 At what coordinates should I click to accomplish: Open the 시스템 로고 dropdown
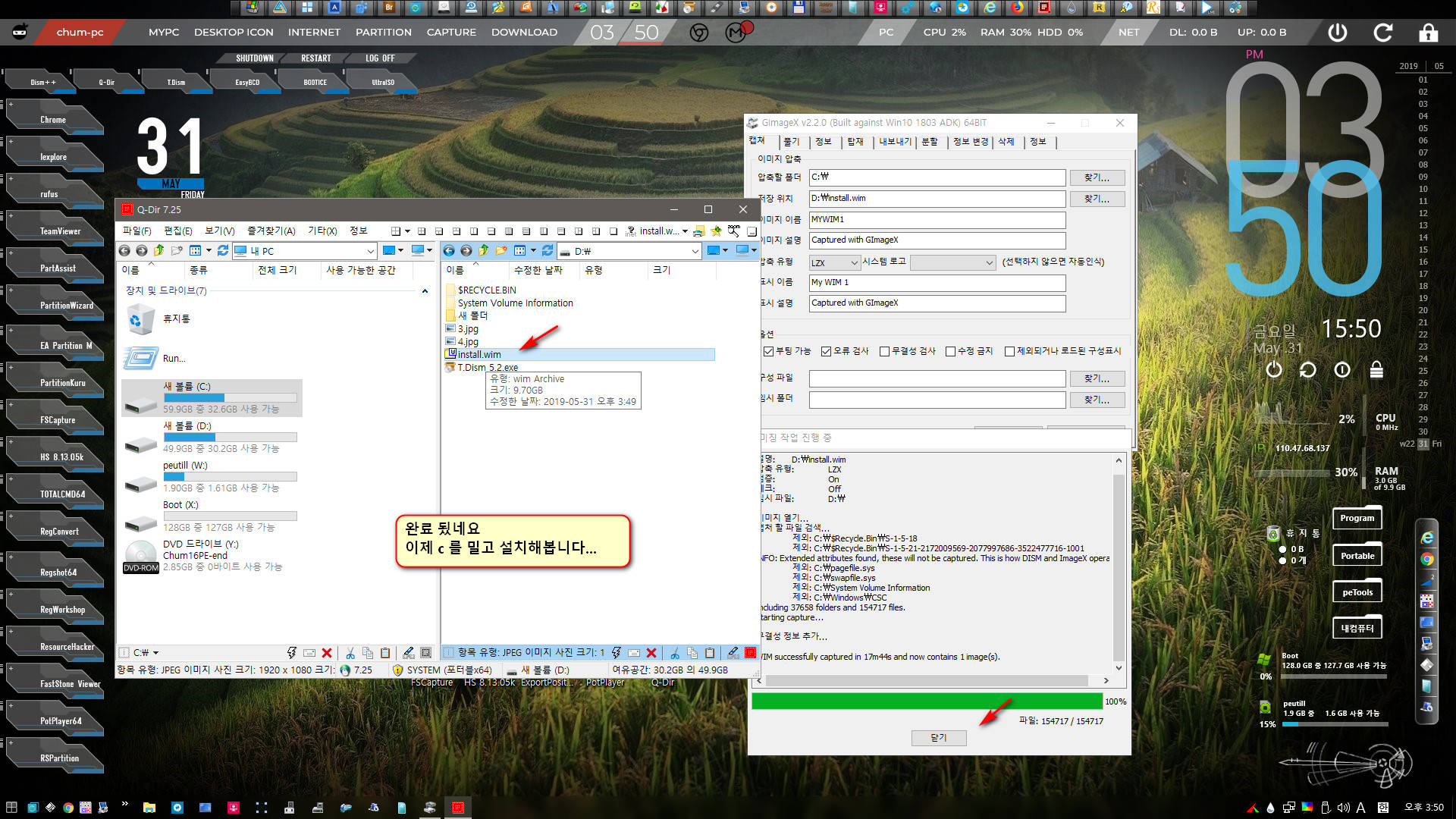(952, 262)
